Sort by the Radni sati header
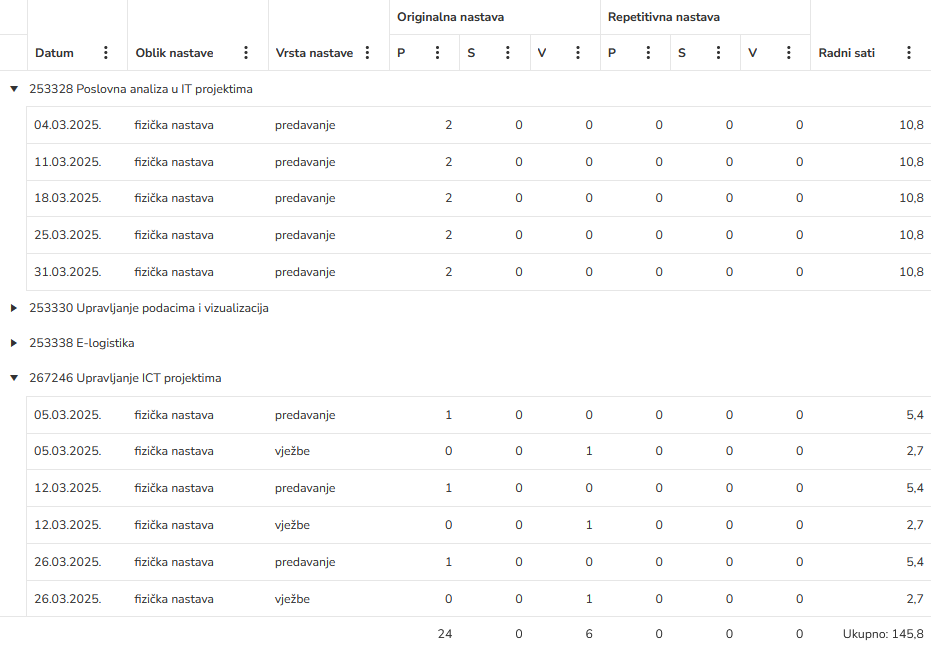931x650 pixels. coord(846,53)
